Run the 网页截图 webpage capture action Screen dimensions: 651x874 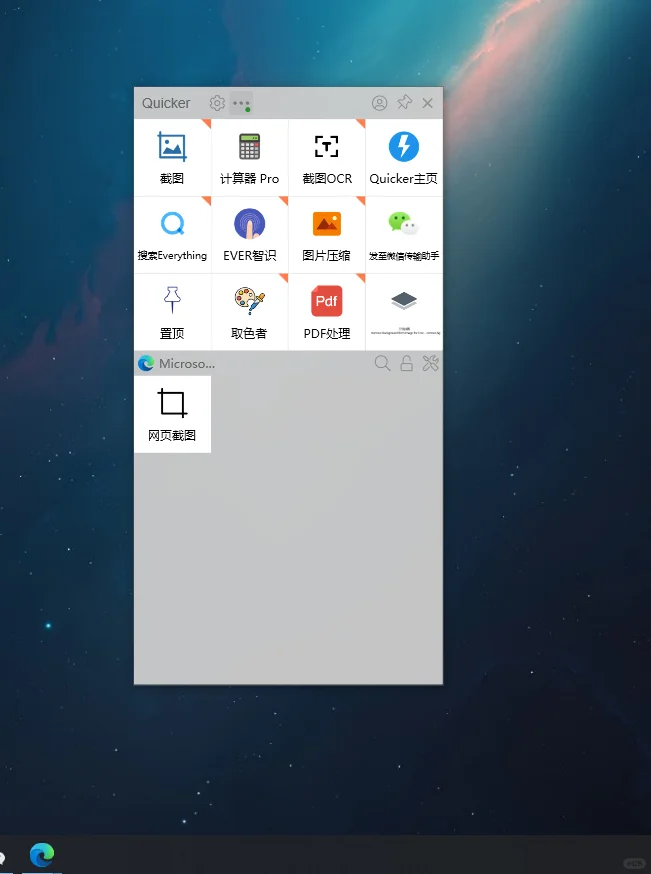coord(172,414)
